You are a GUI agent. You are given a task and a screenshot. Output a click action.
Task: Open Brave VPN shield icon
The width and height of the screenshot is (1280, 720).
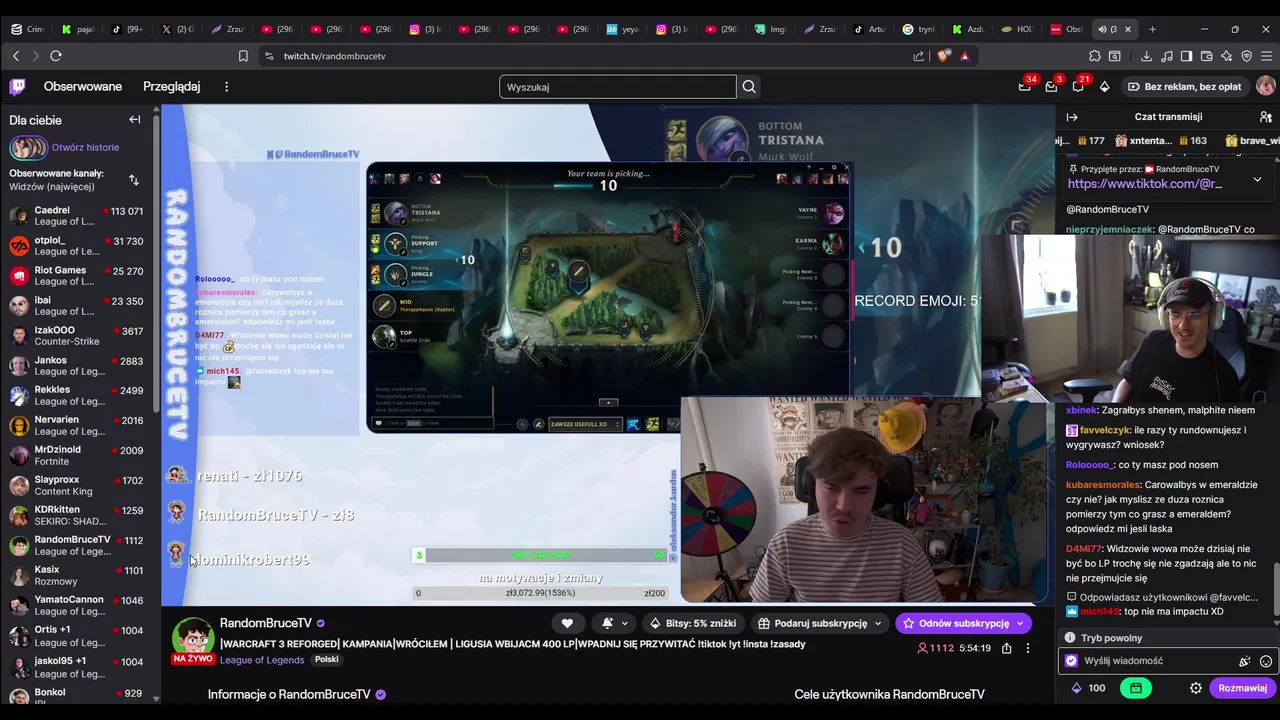click(x=1246, y=56)
